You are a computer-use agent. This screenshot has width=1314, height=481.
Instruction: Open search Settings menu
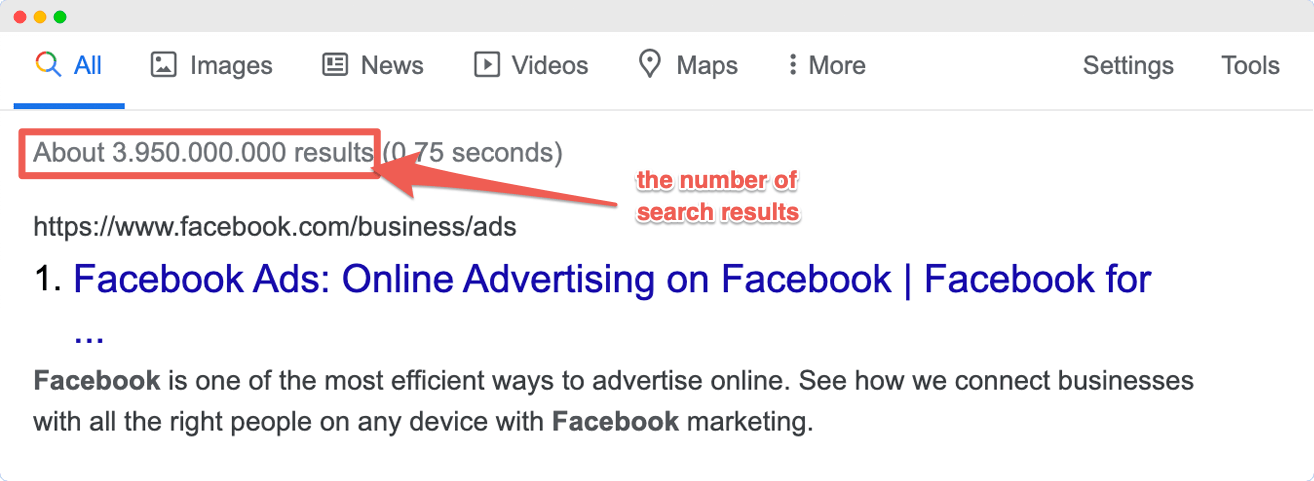(x=1128, y=66)
